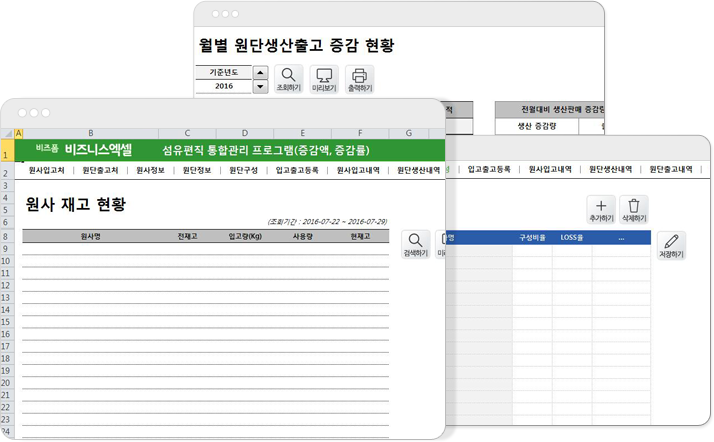Select spreadsheet column B header
Viewport: 714px width, 442px height.
91,133
